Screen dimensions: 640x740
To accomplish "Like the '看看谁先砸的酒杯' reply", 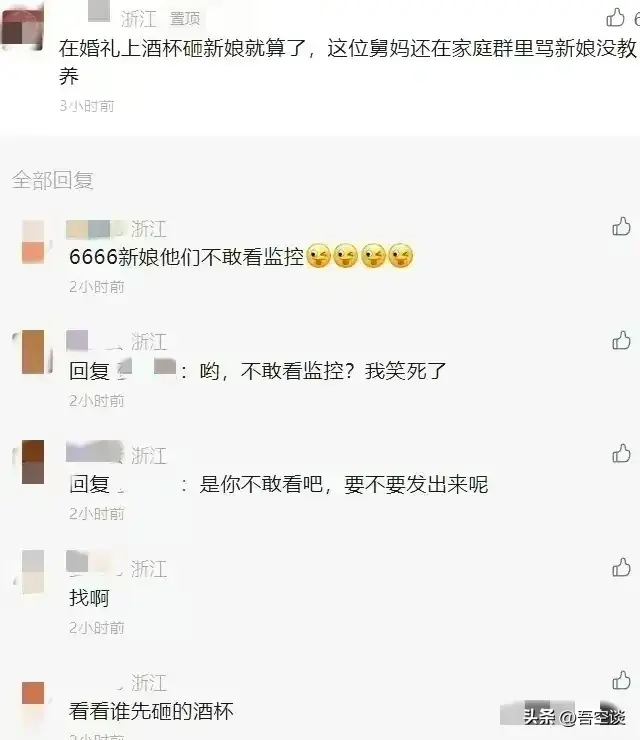I will tap(621, 681).
